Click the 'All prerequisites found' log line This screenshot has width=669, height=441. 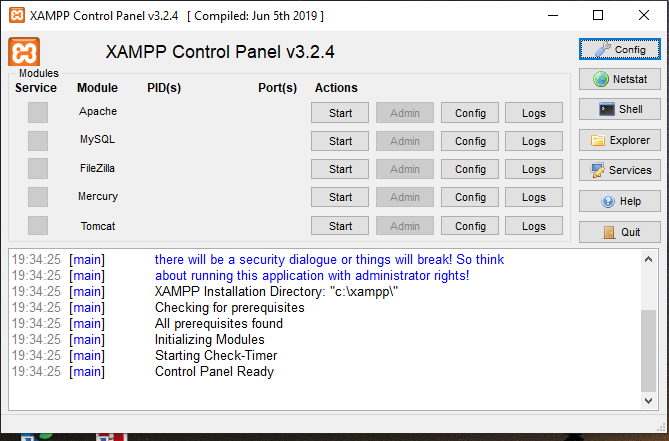pyautogui.click(x=218, y=323)
